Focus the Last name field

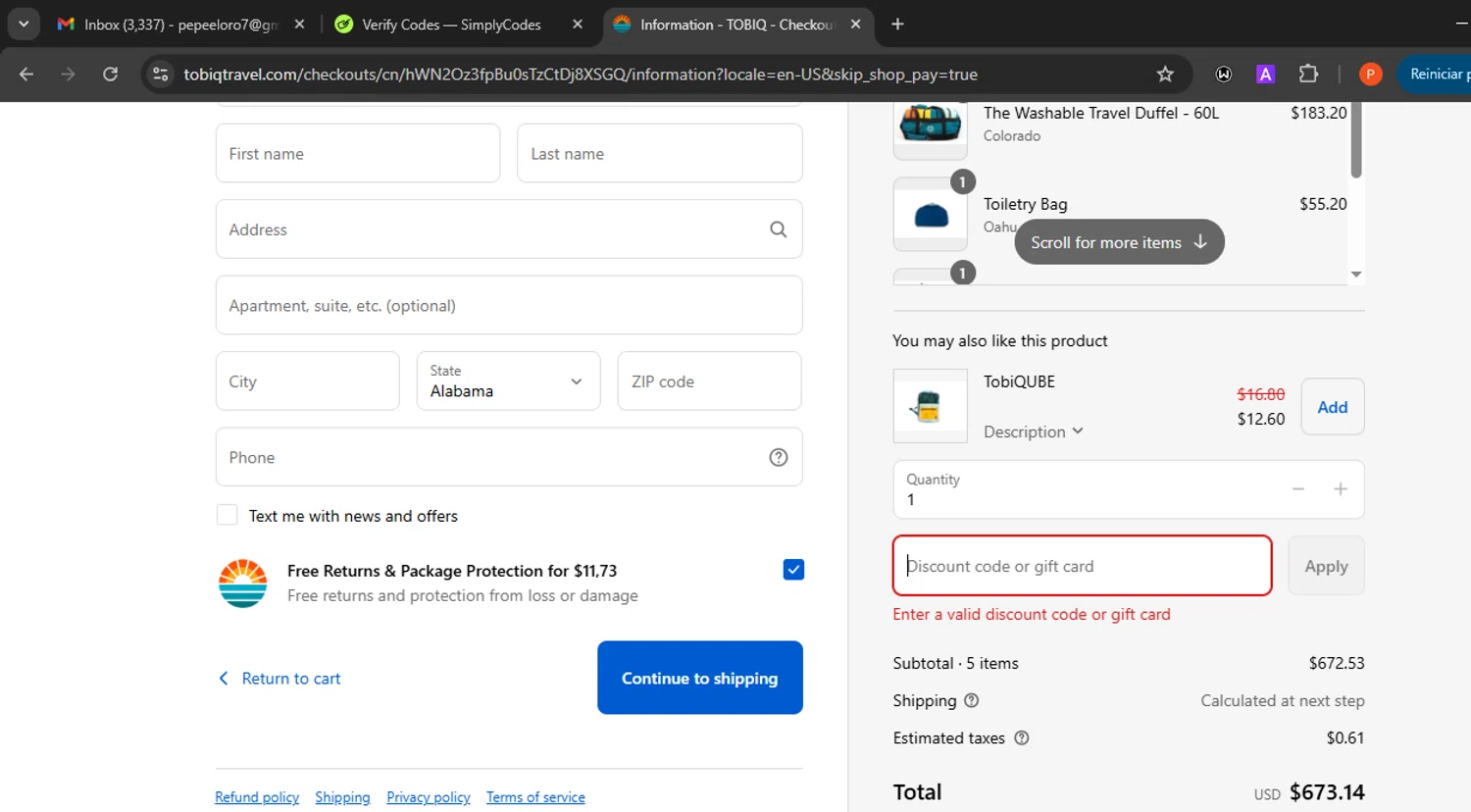(660, 153)
